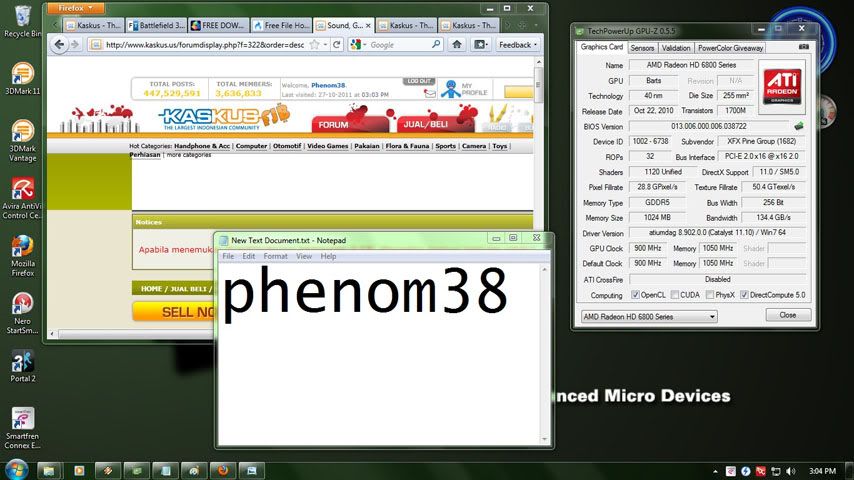This screenshot has height=480, width=854.
Task: Open AMD Radeon HD 6800 Series dropdown
Action: 649,317
